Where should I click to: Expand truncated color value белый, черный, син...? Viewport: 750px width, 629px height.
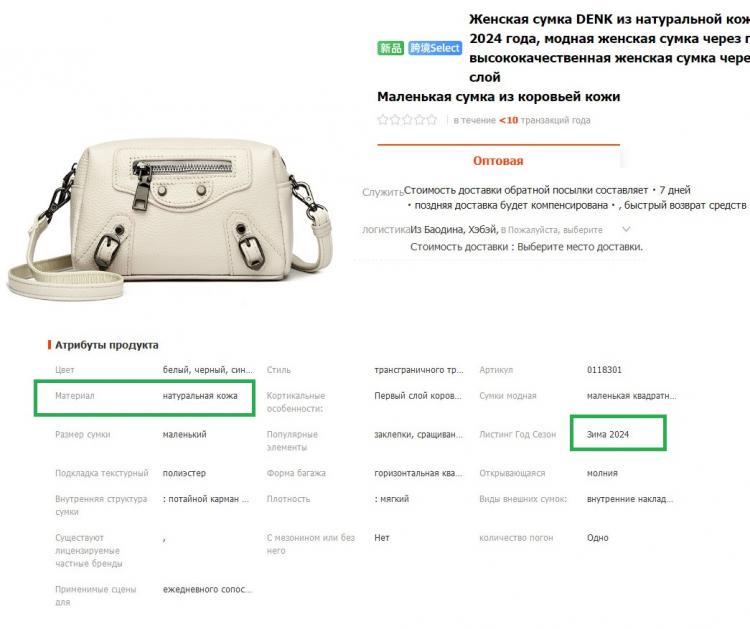208,370
